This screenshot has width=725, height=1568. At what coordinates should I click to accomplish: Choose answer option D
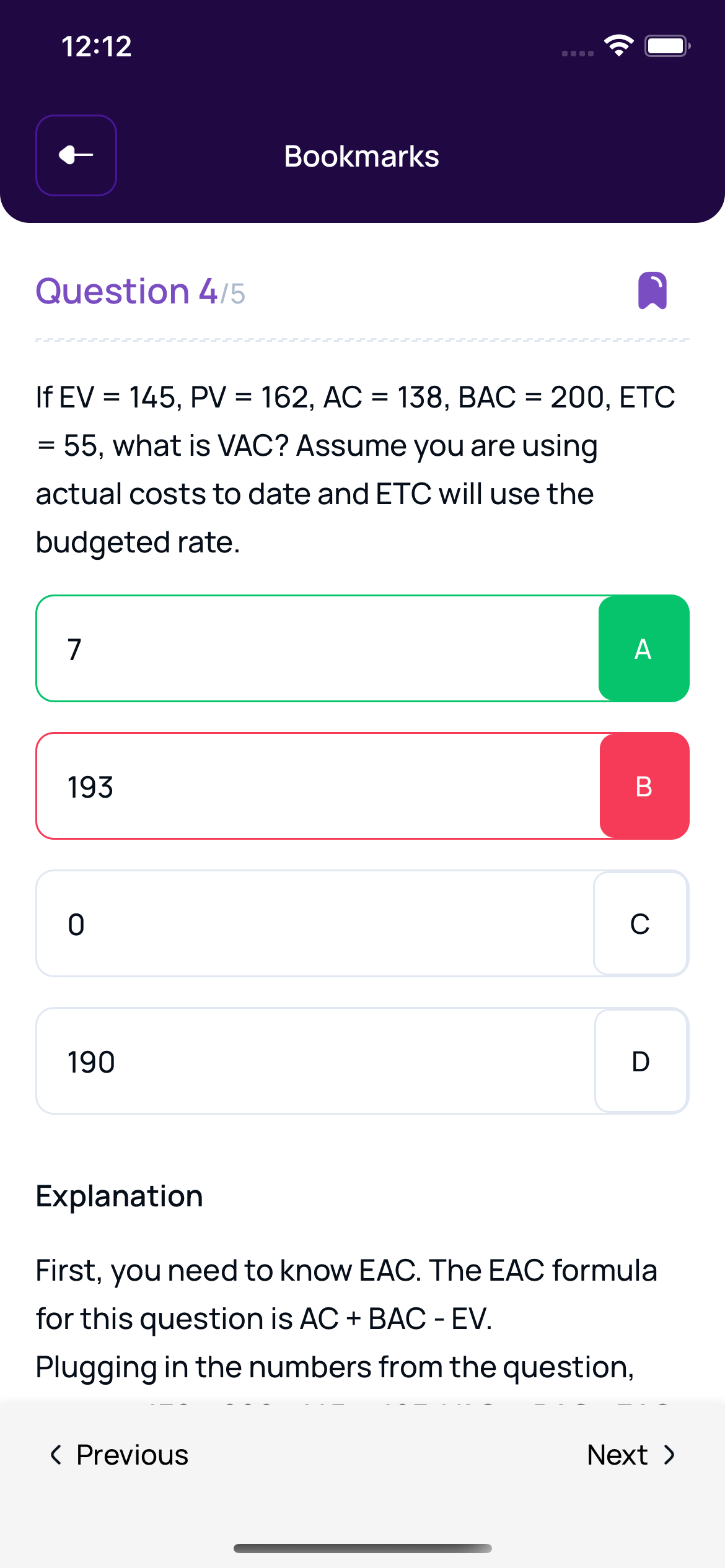click(641, 1061)
